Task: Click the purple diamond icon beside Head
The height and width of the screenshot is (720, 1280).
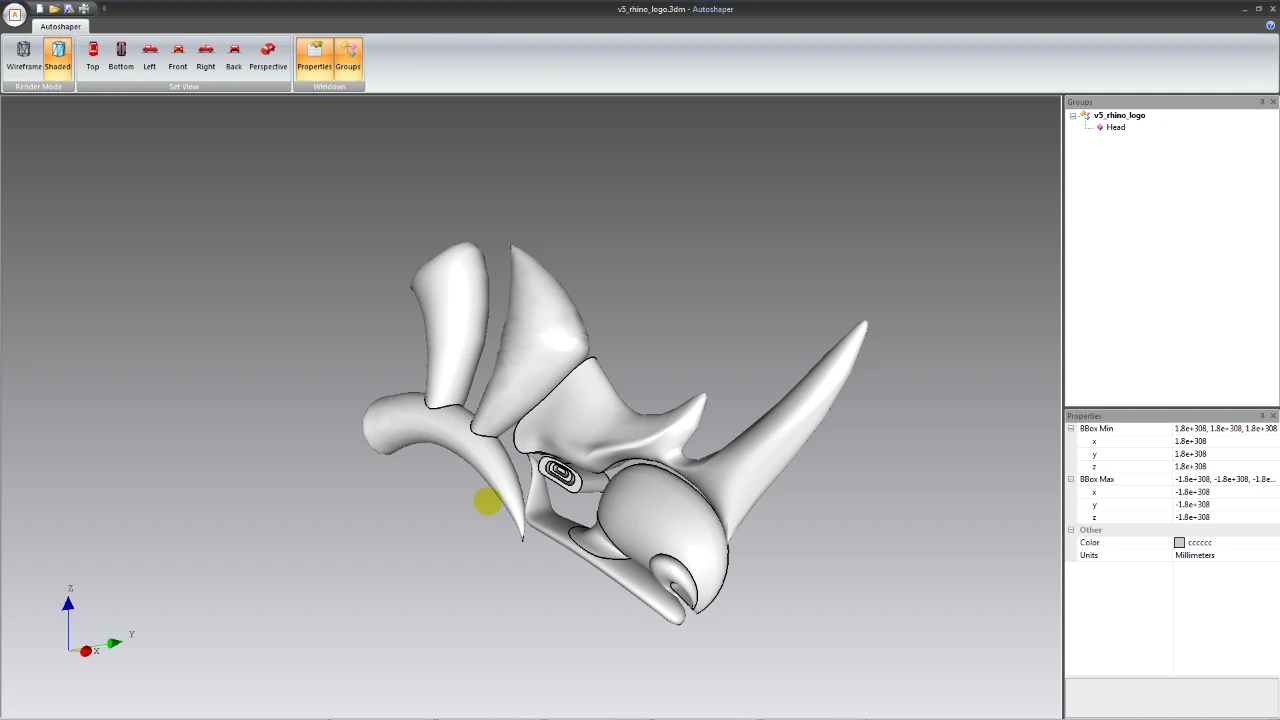Action: [x=1100, y=127]
